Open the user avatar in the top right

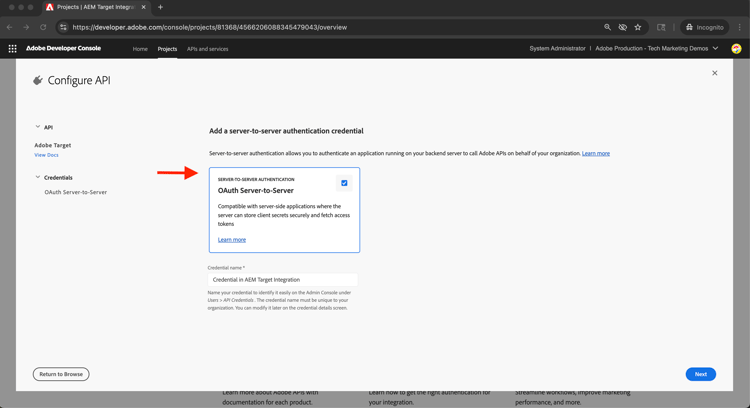pos(736,48)
